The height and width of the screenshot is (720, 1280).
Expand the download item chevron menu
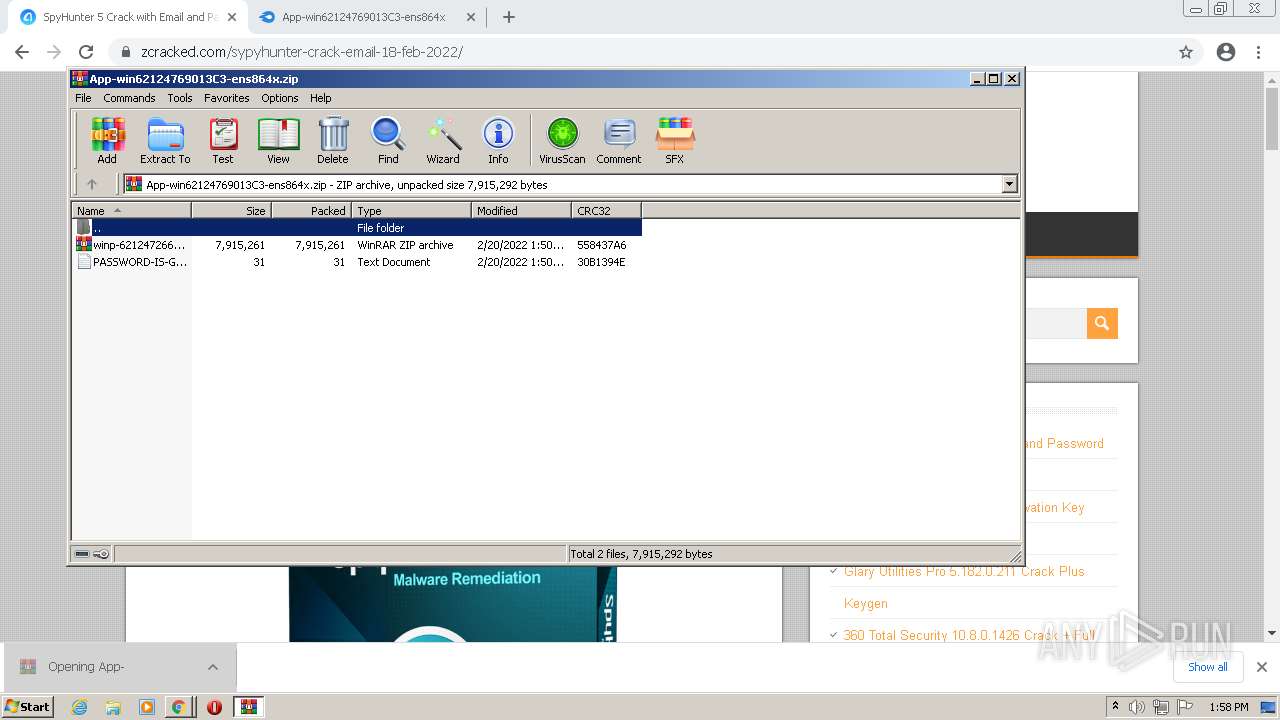212,667
